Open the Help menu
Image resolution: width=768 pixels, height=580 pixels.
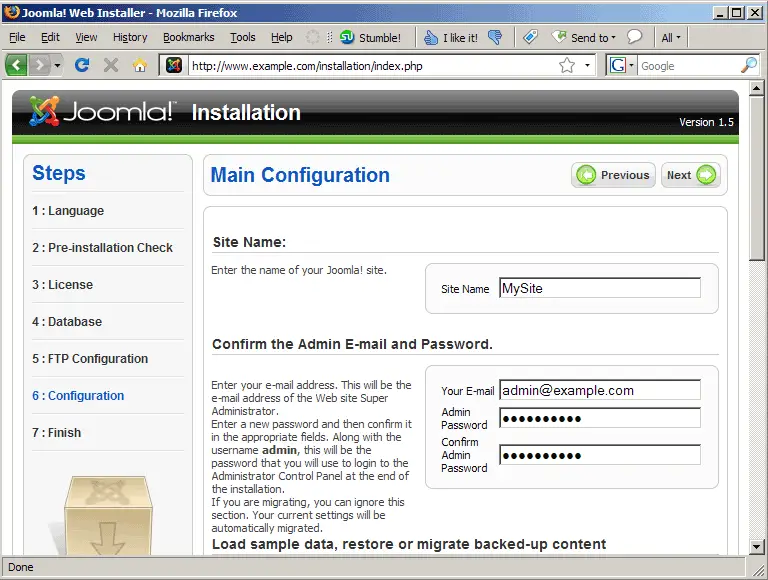pos(282,37)
